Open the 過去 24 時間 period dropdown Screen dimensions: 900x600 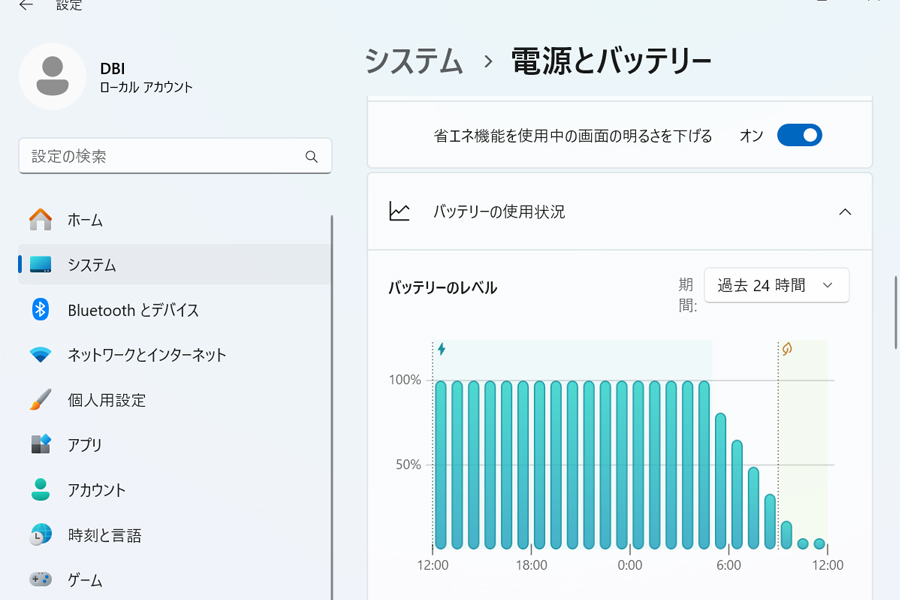(777, 285)
